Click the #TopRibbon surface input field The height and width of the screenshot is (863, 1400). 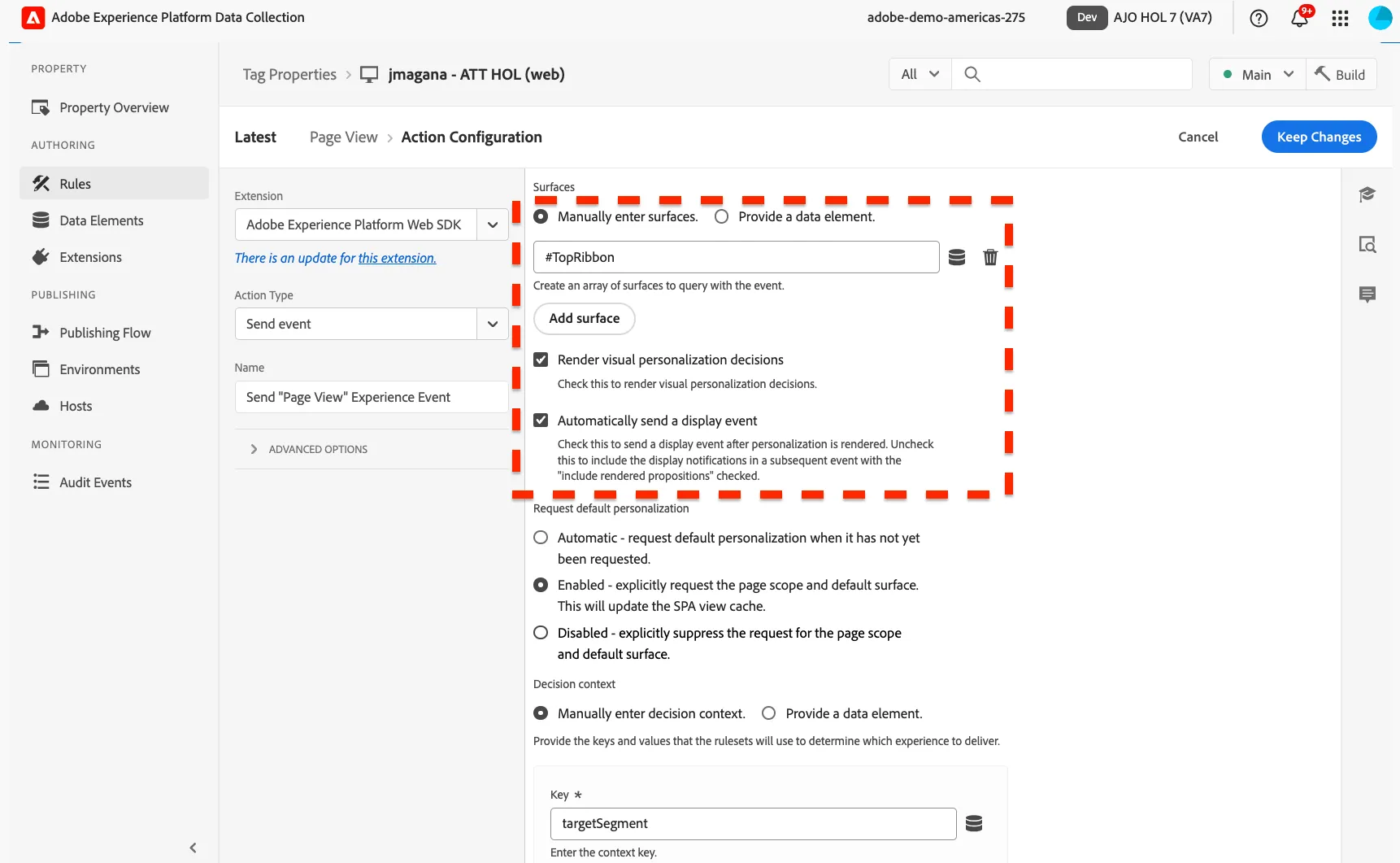pos(737,257)
